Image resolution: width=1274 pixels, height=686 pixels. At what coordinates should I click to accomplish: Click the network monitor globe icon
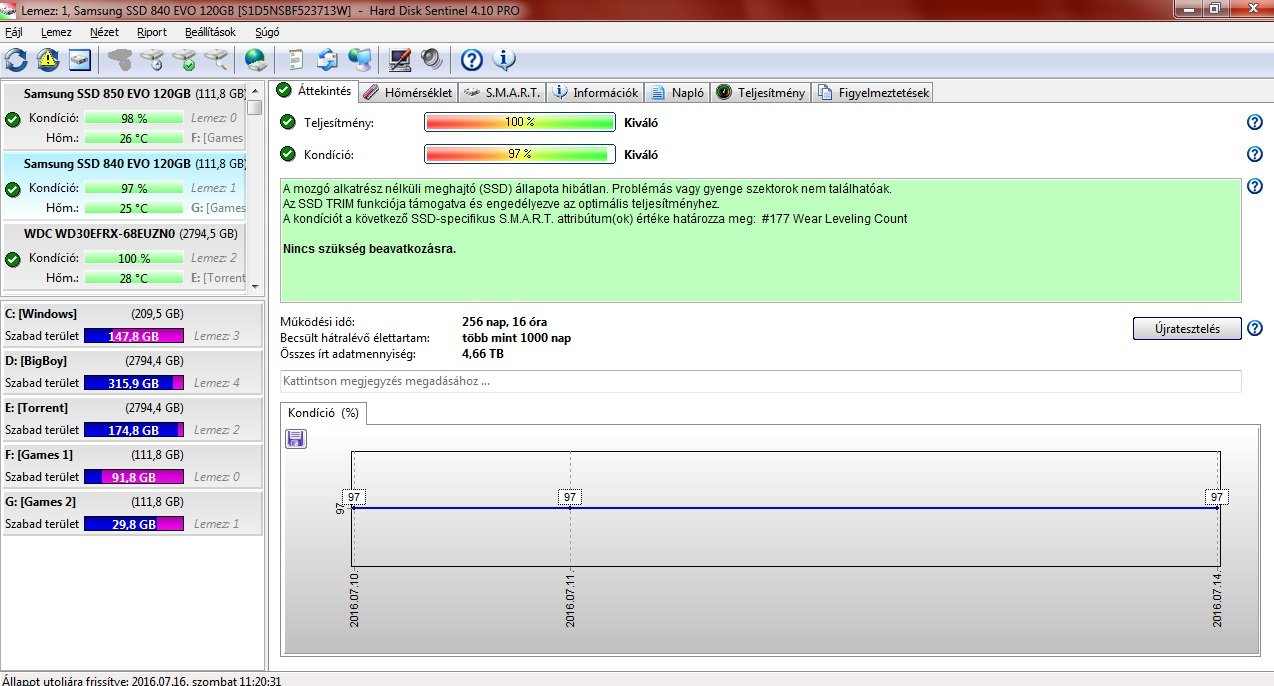click(360, 59)
